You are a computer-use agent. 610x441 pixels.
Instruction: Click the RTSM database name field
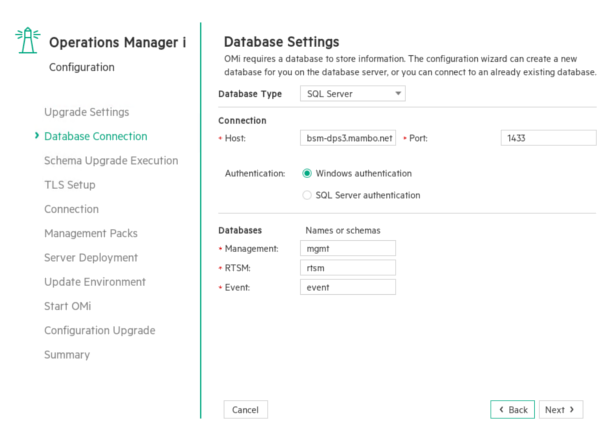(348, 268)
